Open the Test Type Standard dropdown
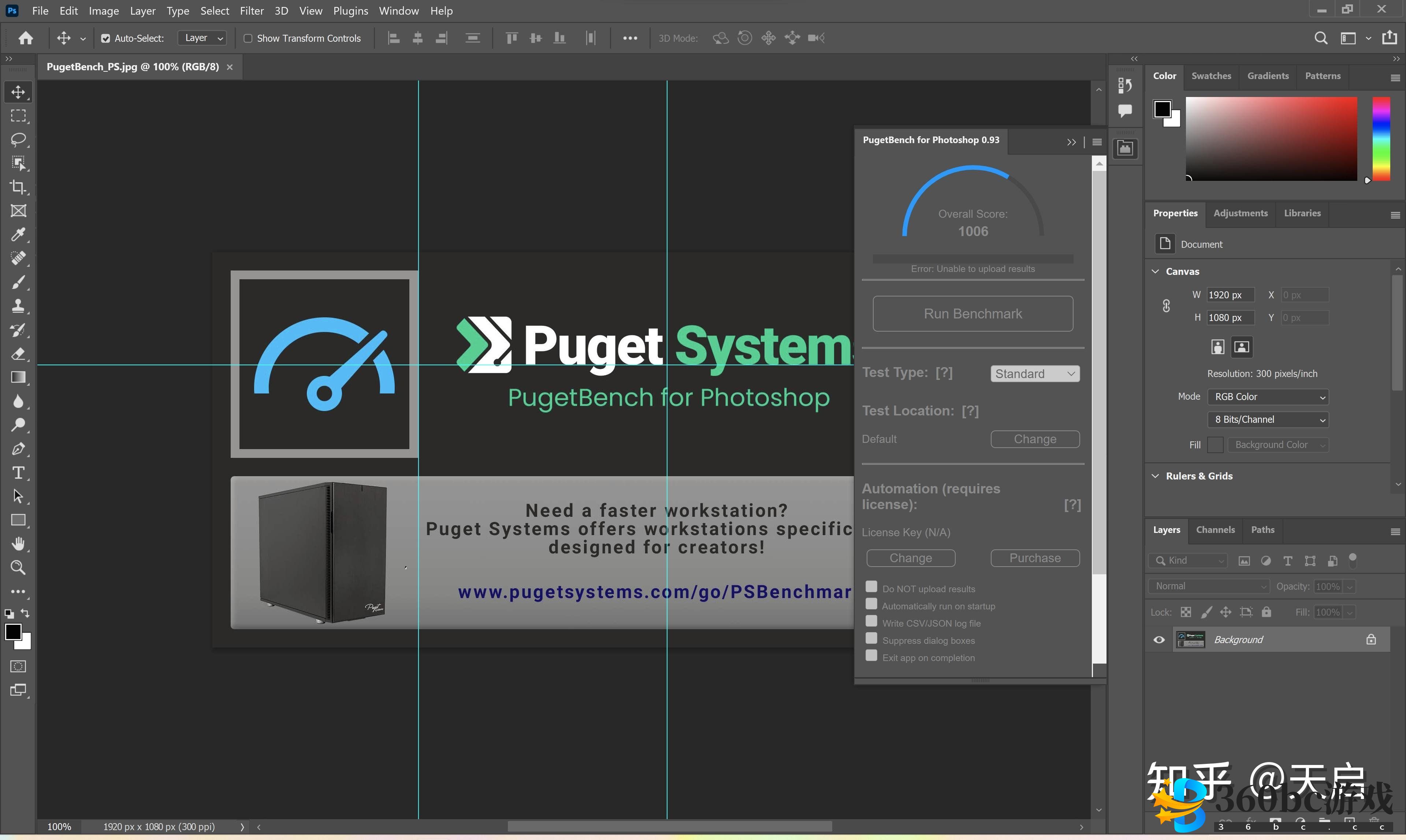Image resolution: width=1406 pixels, height=840 pixels. click(1034, 374)
